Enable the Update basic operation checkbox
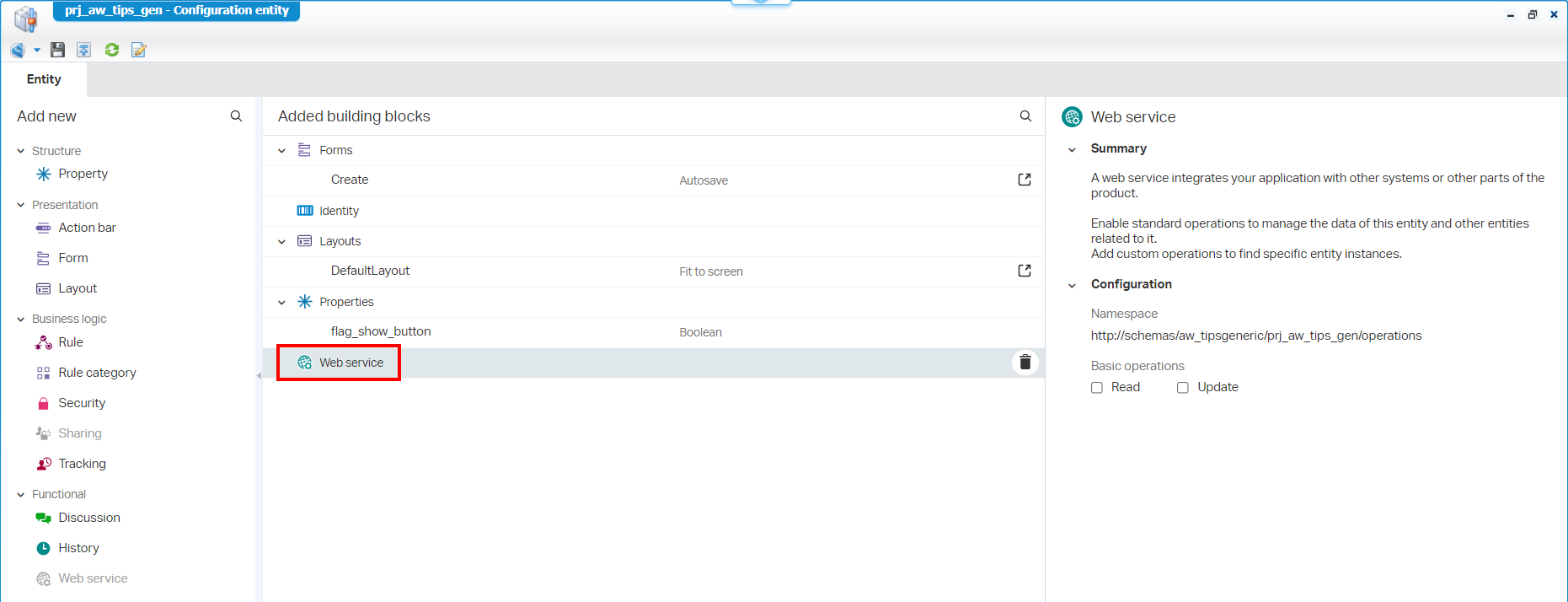The width and height of the screenshot is (1568, 602). point(1183,388)
